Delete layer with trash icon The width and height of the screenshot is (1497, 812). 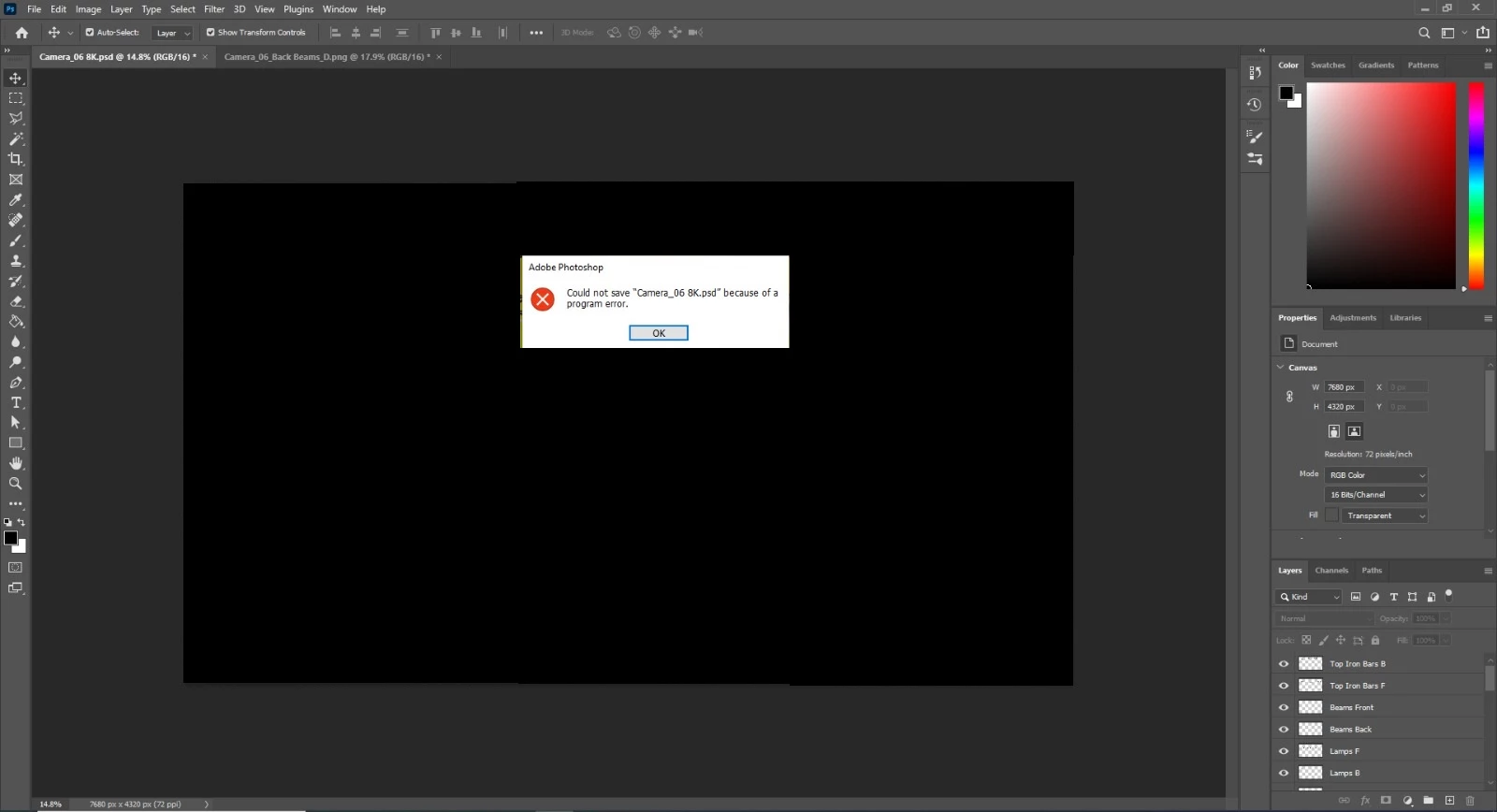click(x=1470, y=800)
